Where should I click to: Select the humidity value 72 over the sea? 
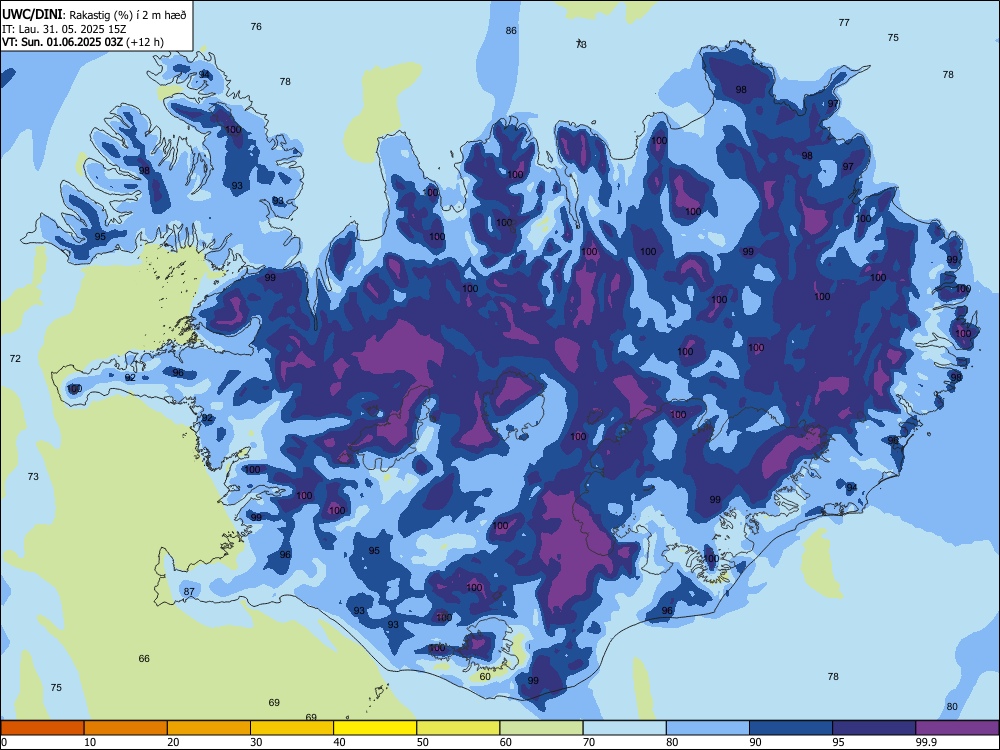pos(15,358)
